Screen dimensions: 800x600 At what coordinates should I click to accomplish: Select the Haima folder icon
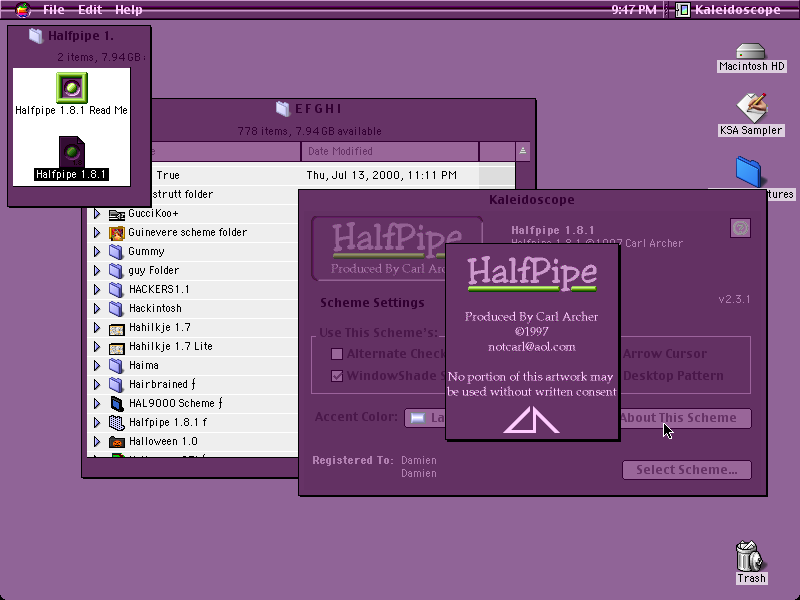coord(117,366)
